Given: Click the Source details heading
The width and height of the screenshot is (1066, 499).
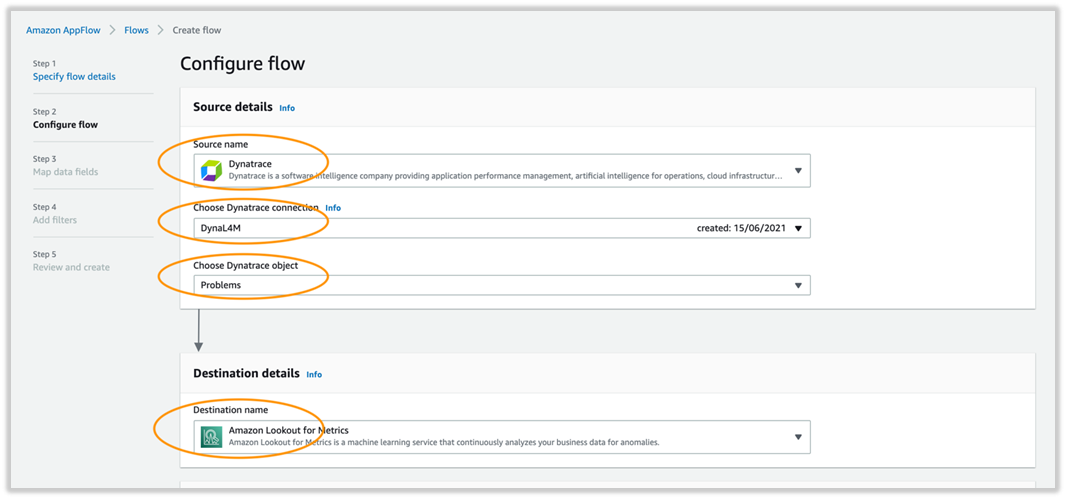Looking at the screenshot, I should click(233, 107).
